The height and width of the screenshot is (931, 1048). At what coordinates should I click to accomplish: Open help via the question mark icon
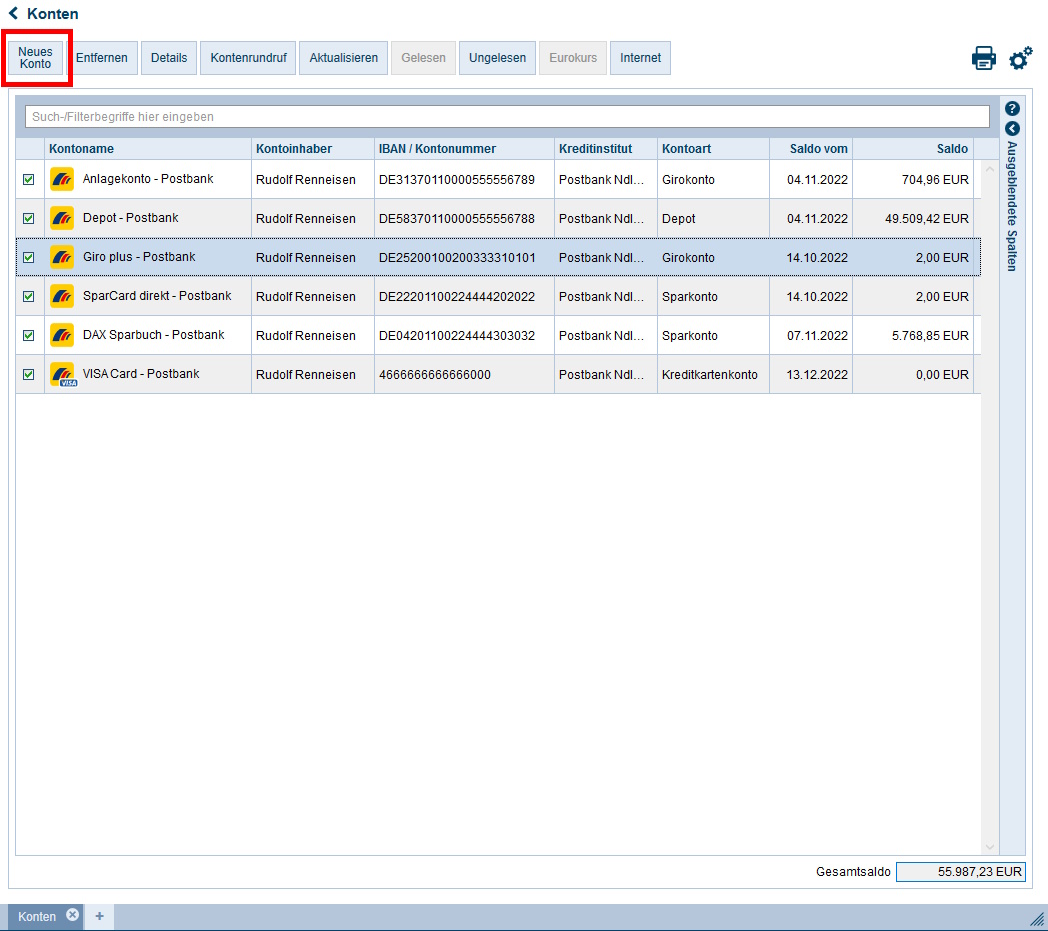pyautogui.click(x=1012, y=108)
